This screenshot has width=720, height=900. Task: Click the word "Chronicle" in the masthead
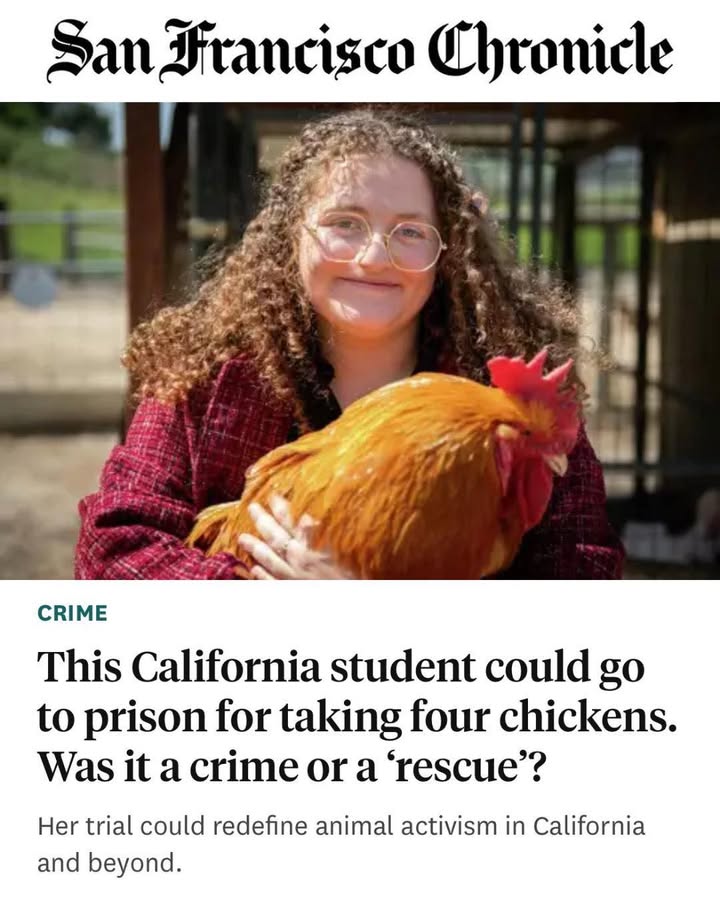551,52
